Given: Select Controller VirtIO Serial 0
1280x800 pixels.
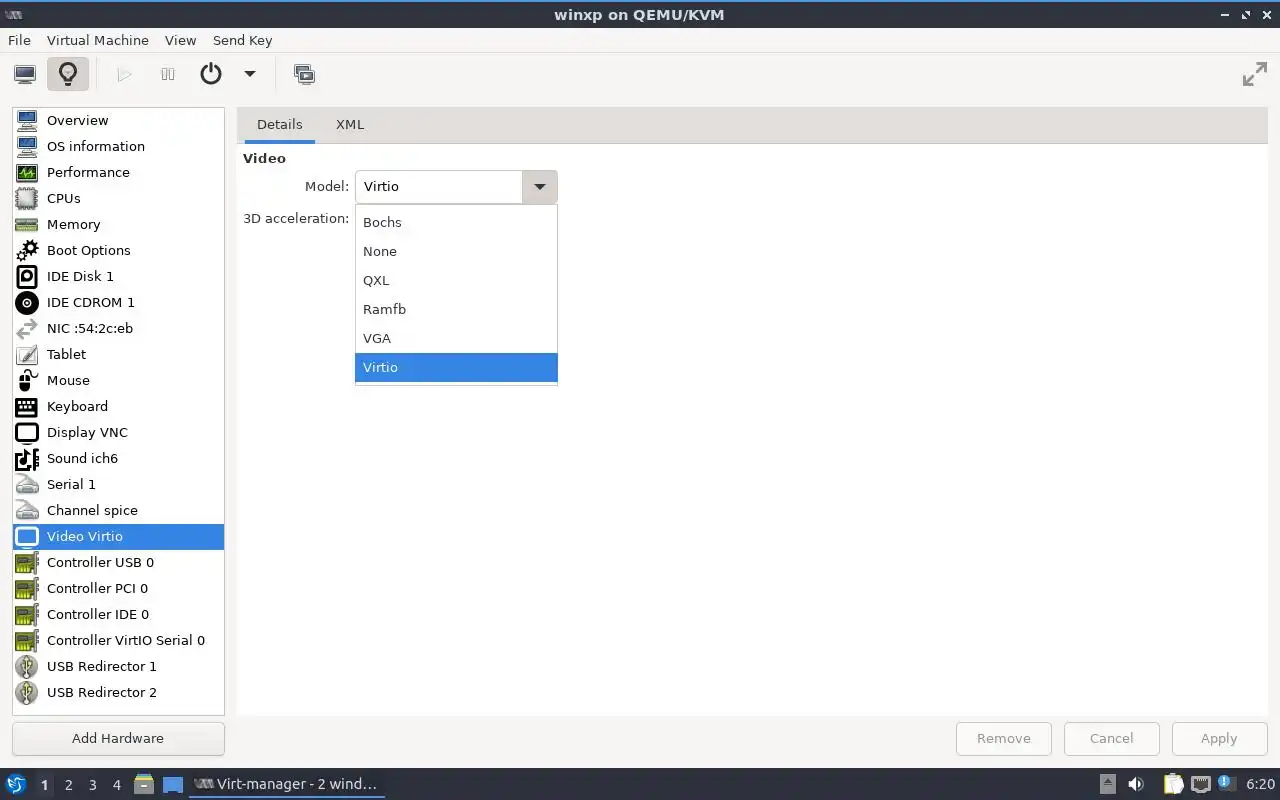Looking at the screenshot, I should [118, 640].
